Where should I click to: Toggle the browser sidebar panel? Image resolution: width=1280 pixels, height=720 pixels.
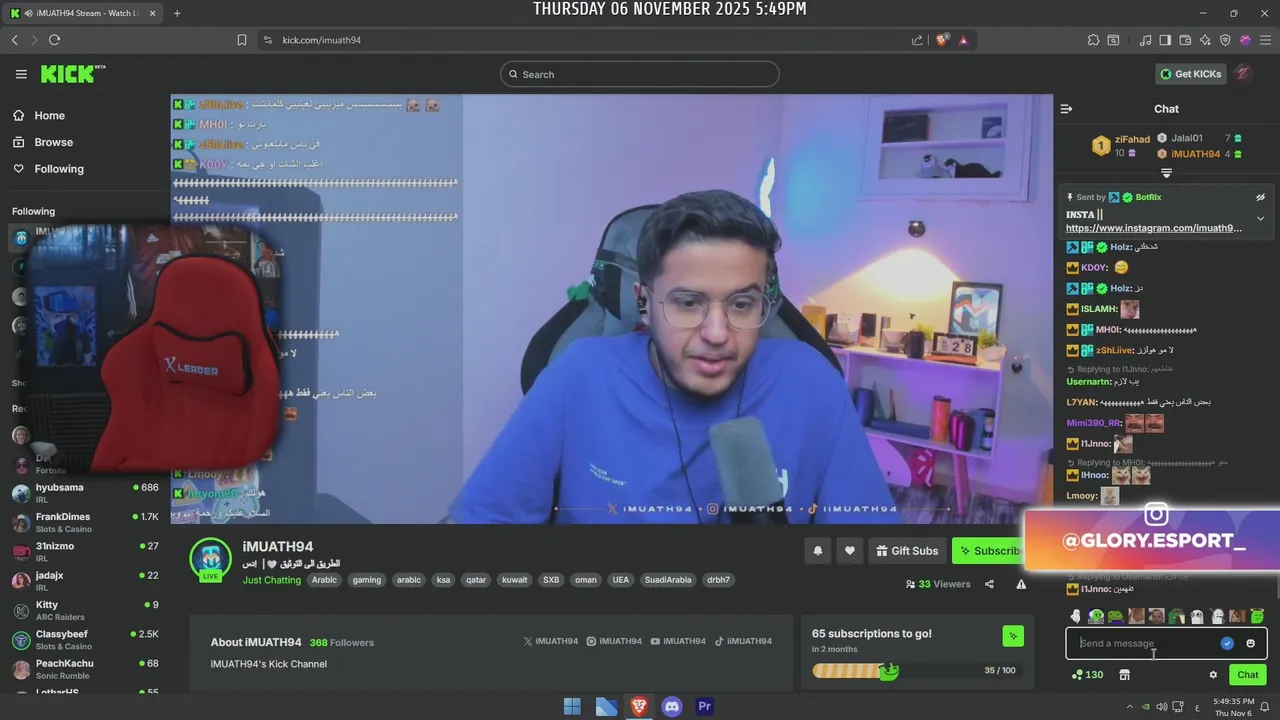pos(1165,40)
